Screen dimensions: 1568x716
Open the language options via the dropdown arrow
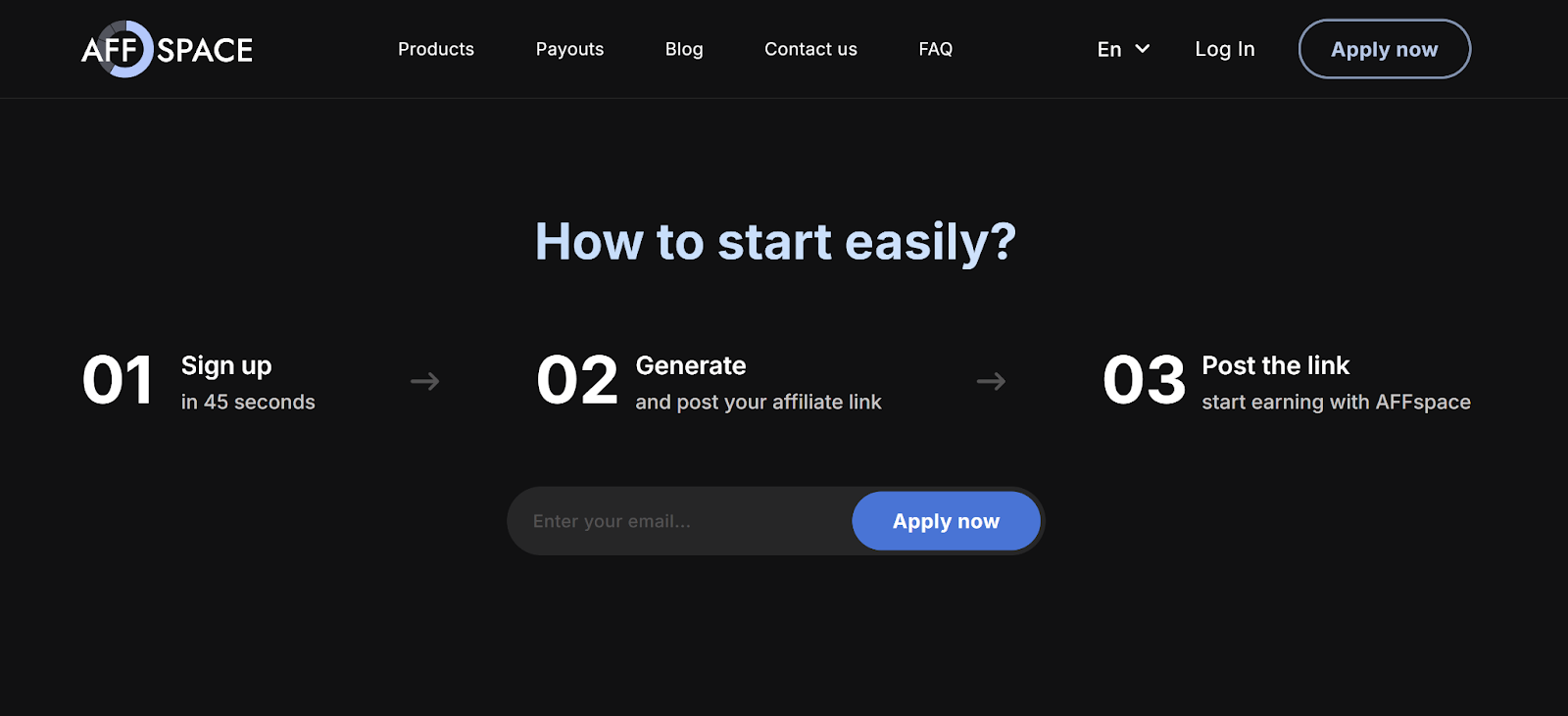pos(1143,48)
